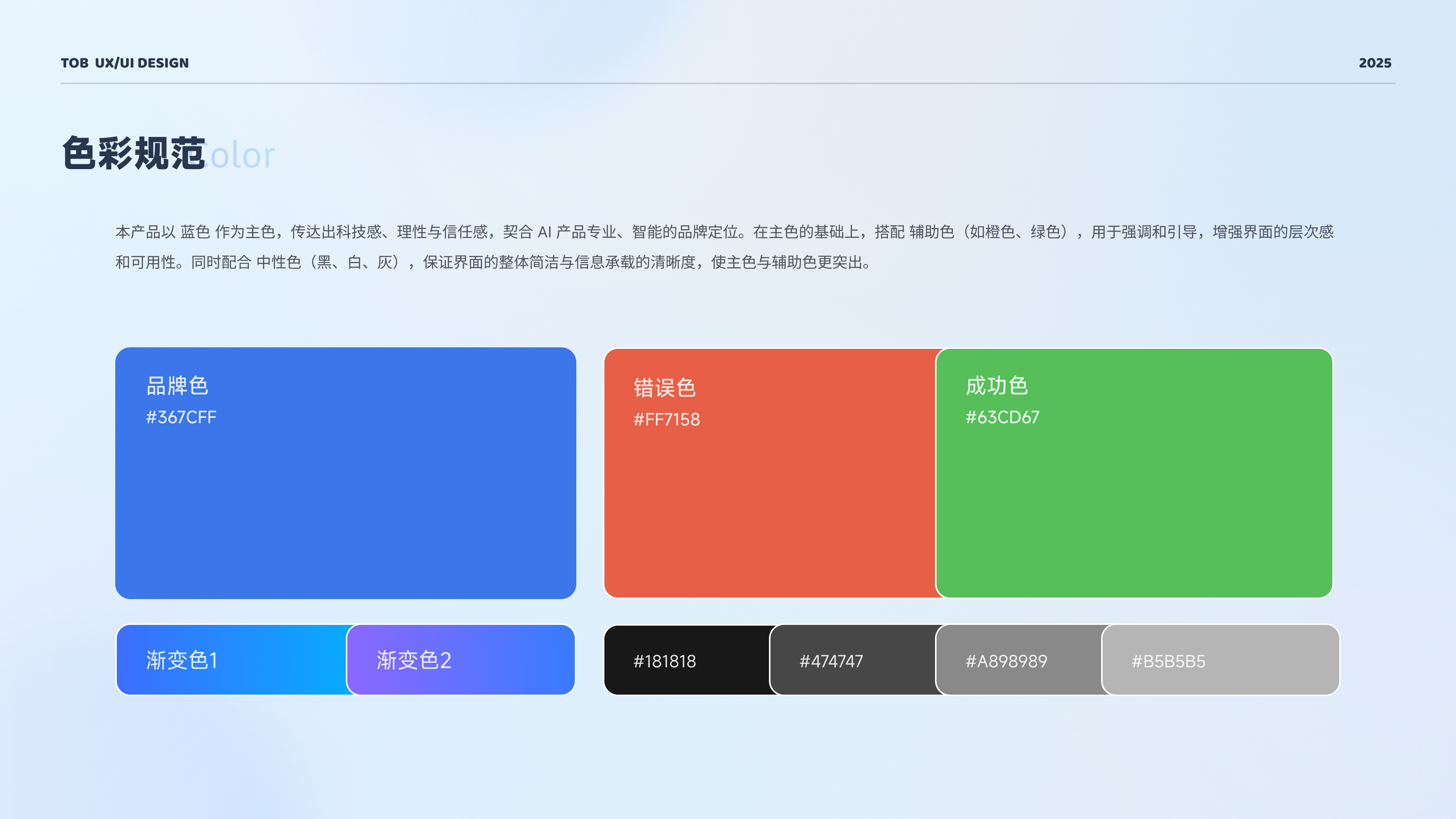Click the light gray #B5B5B5 swatch
1456x819 pixels.
[1221, 660]
